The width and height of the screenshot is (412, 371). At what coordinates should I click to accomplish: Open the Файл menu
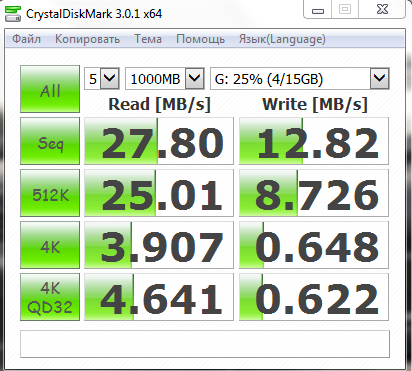26,39
